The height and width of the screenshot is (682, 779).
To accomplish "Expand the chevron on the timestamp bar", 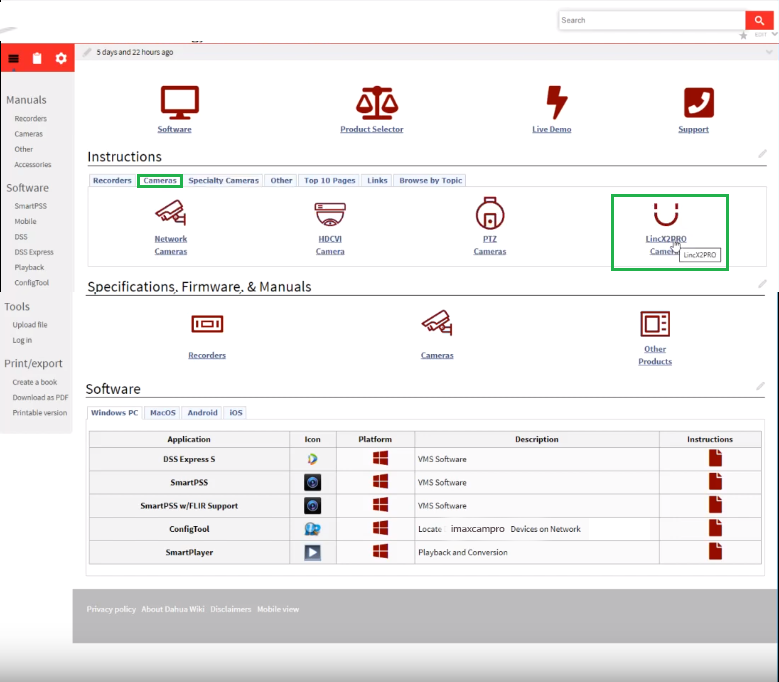I will (769, 52).
